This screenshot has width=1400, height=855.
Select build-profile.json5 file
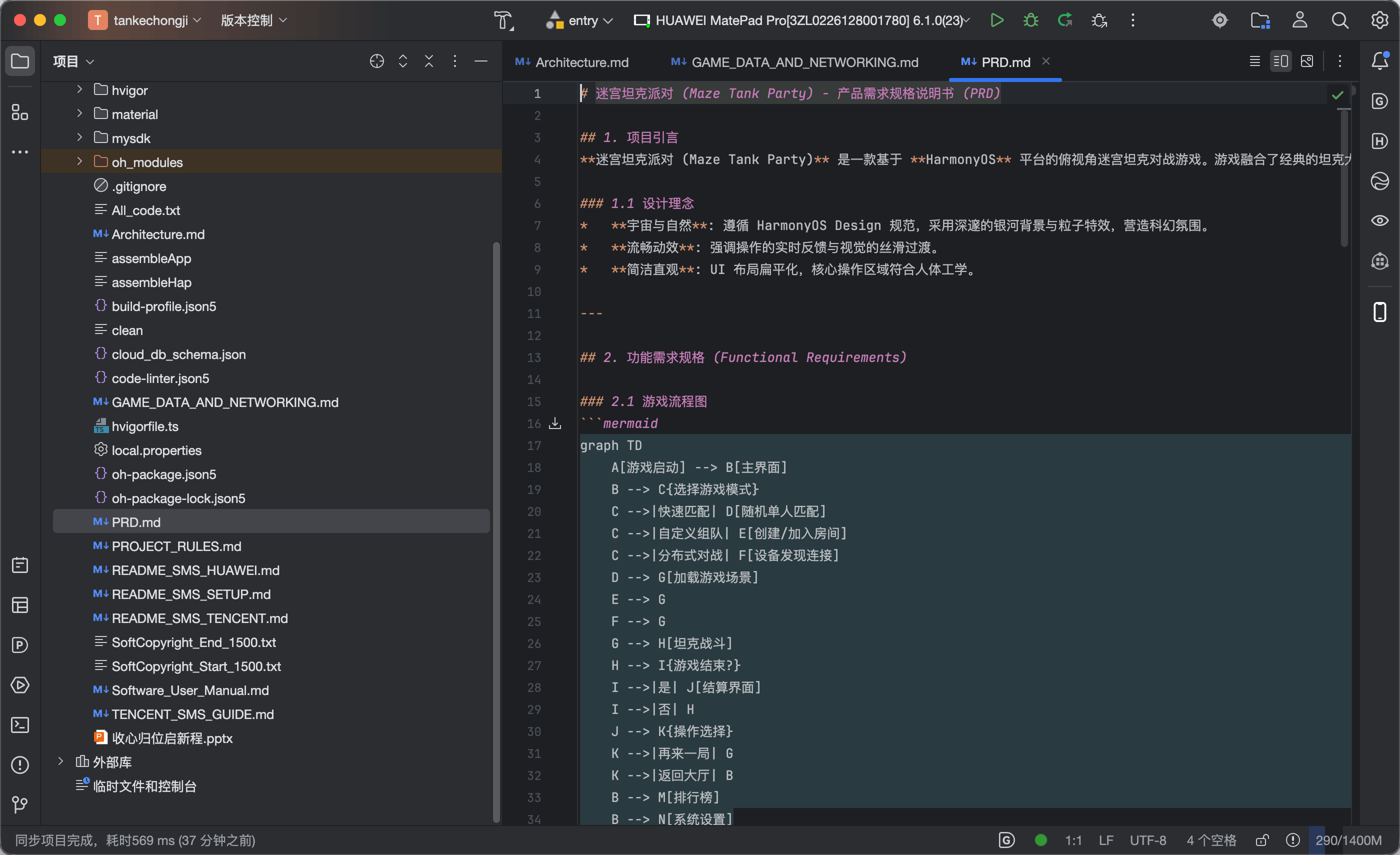[163, 306]
